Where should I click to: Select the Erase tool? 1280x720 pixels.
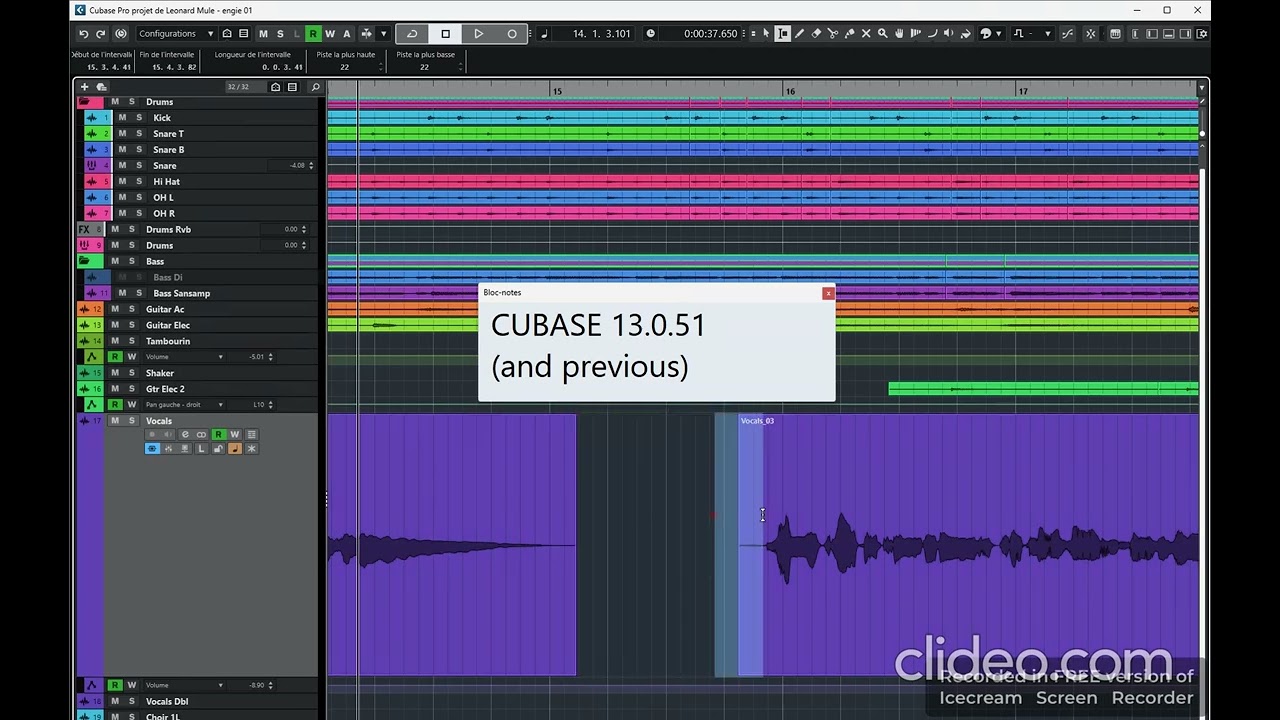816,33
